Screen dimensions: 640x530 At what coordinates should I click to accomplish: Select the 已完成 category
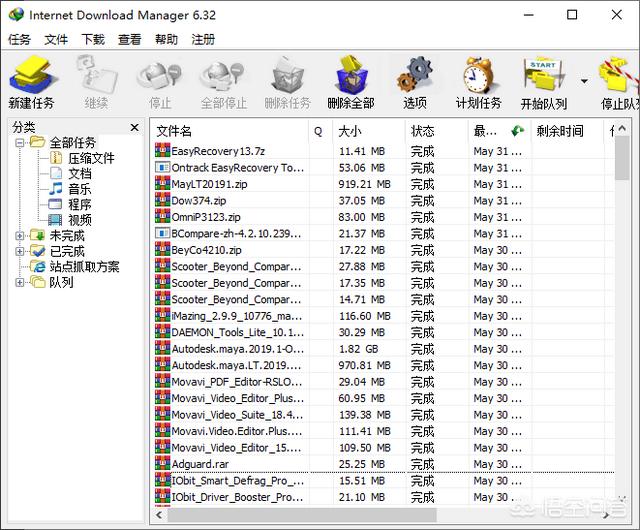point(67,251)
